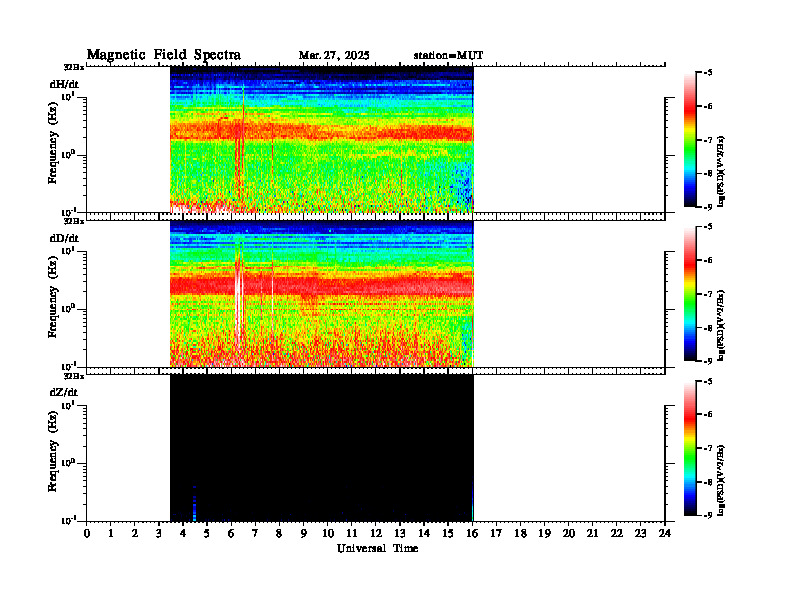Click the "23" hour tick label
The image size is (792, 612).
640,534
